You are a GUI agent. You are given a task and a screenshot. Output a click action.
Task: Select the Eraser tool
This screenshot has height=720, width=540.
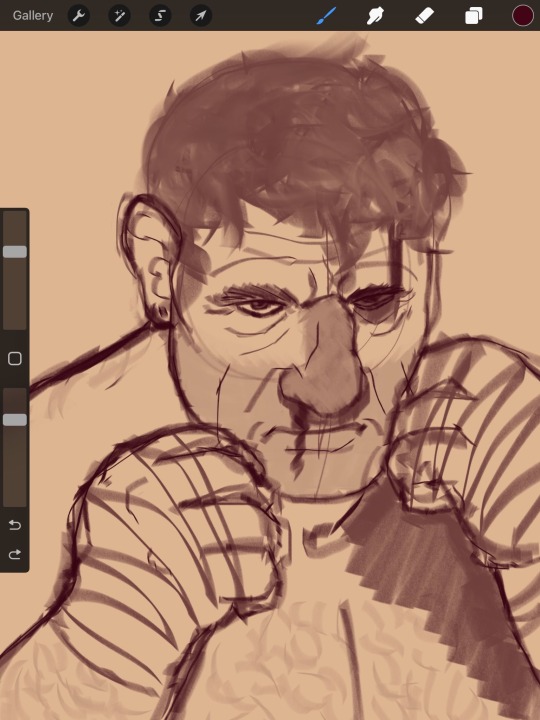(x=424, y=16)
